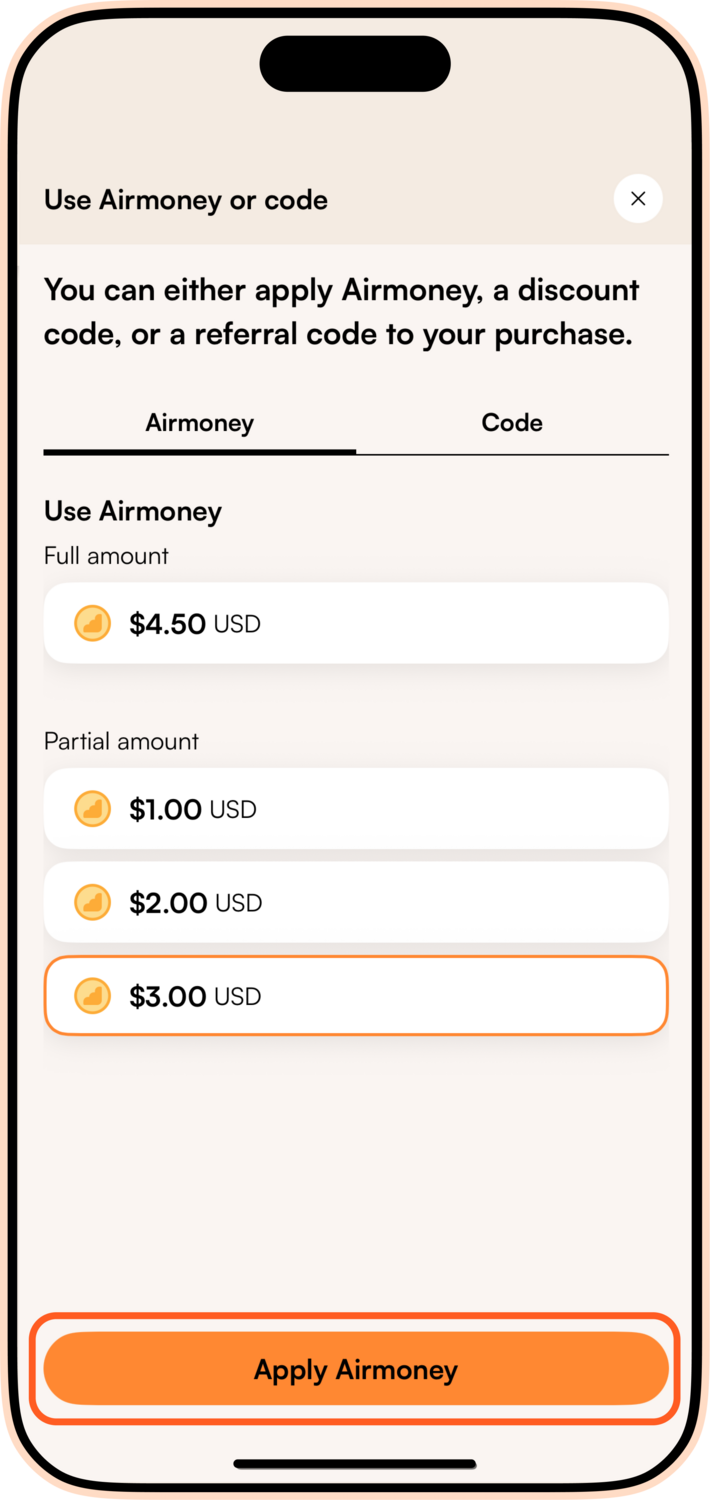Open the Airmoney tab
This screenshot has height=1500, width=710.
pos(199,422)
